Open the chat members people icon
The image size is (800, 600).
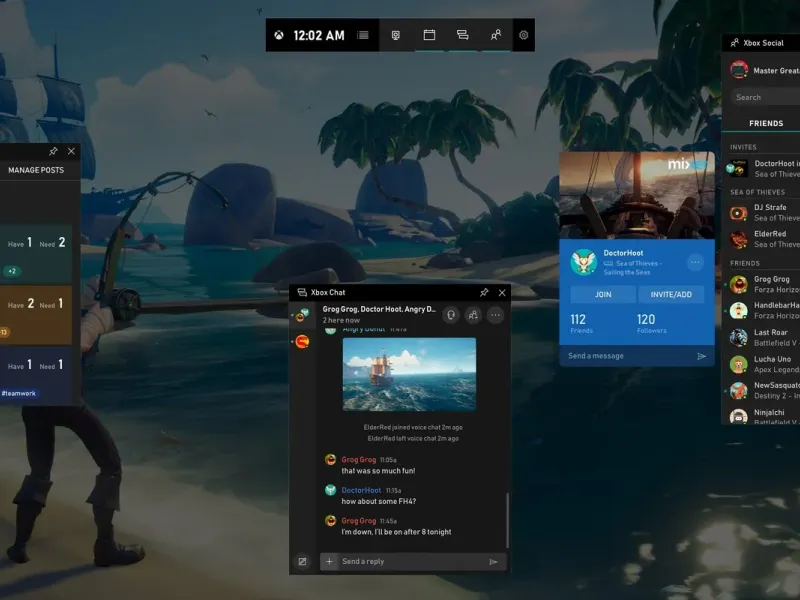pos(473,315)
